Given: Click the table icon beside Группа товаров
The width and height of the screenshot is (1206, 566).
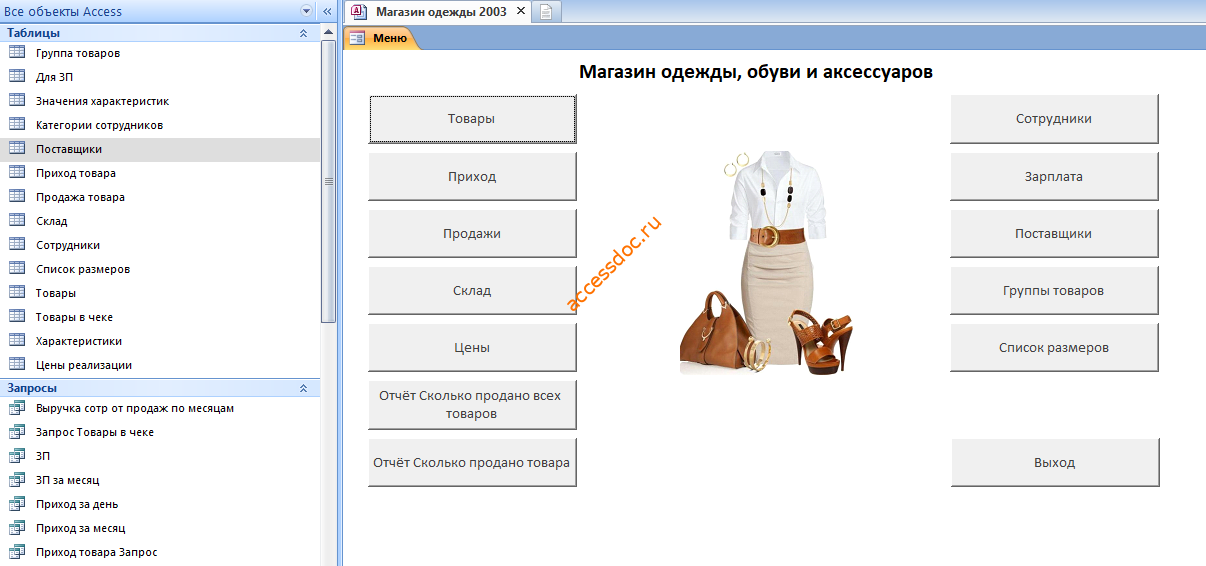Looking at the screenshot, I should pos(17,52).
